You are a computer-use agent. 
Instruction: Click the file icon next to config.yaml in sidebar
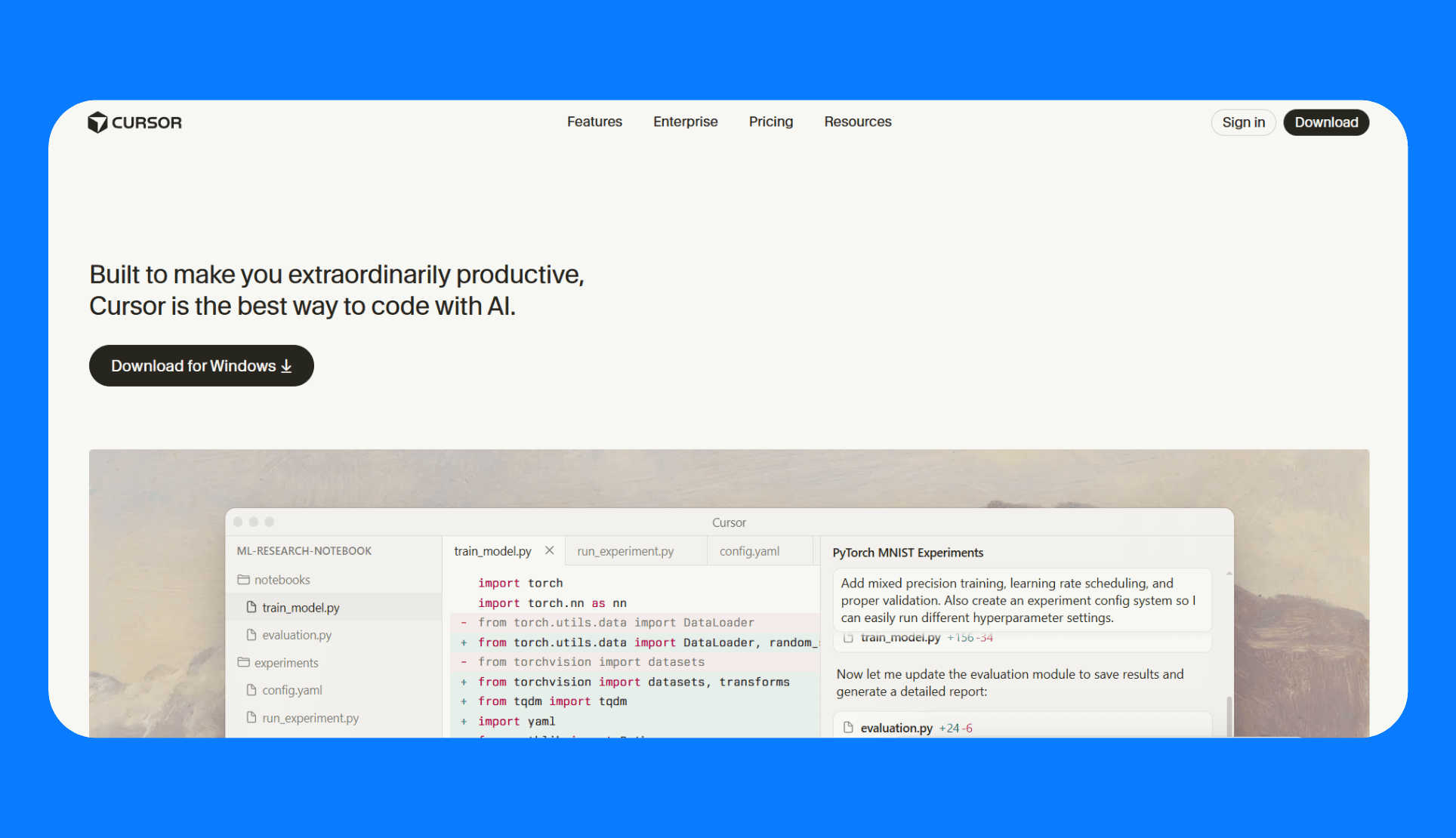tap(251, 690)
